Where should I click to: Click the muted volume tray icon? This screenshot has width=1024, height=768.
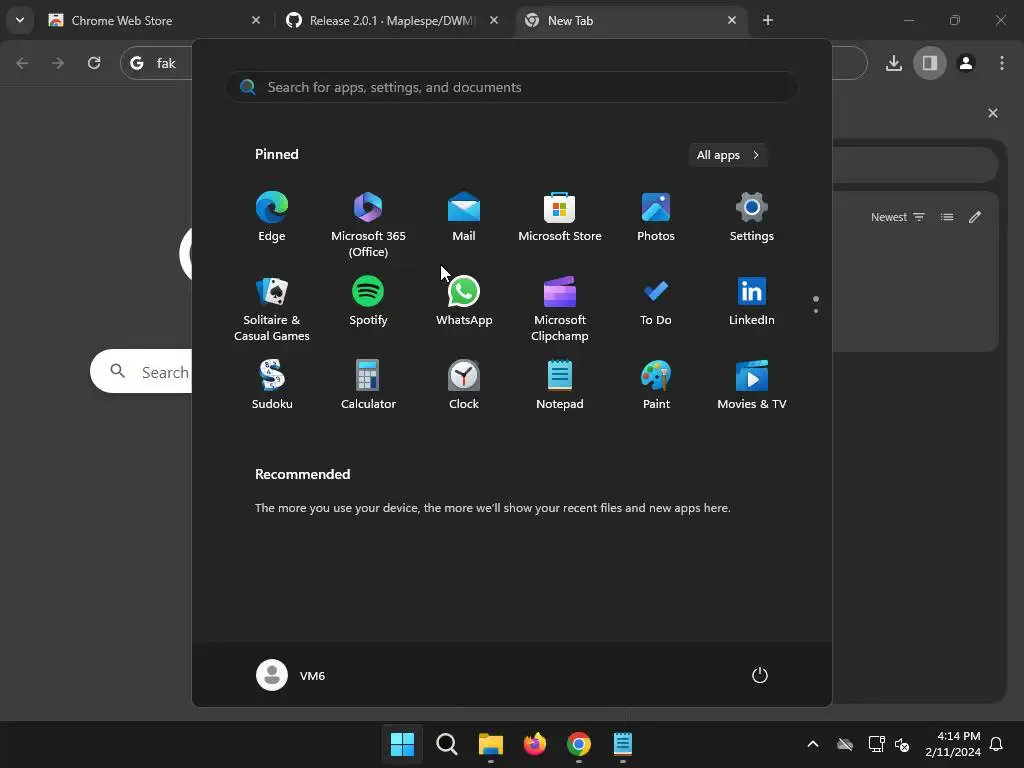[x=902, y=744]
